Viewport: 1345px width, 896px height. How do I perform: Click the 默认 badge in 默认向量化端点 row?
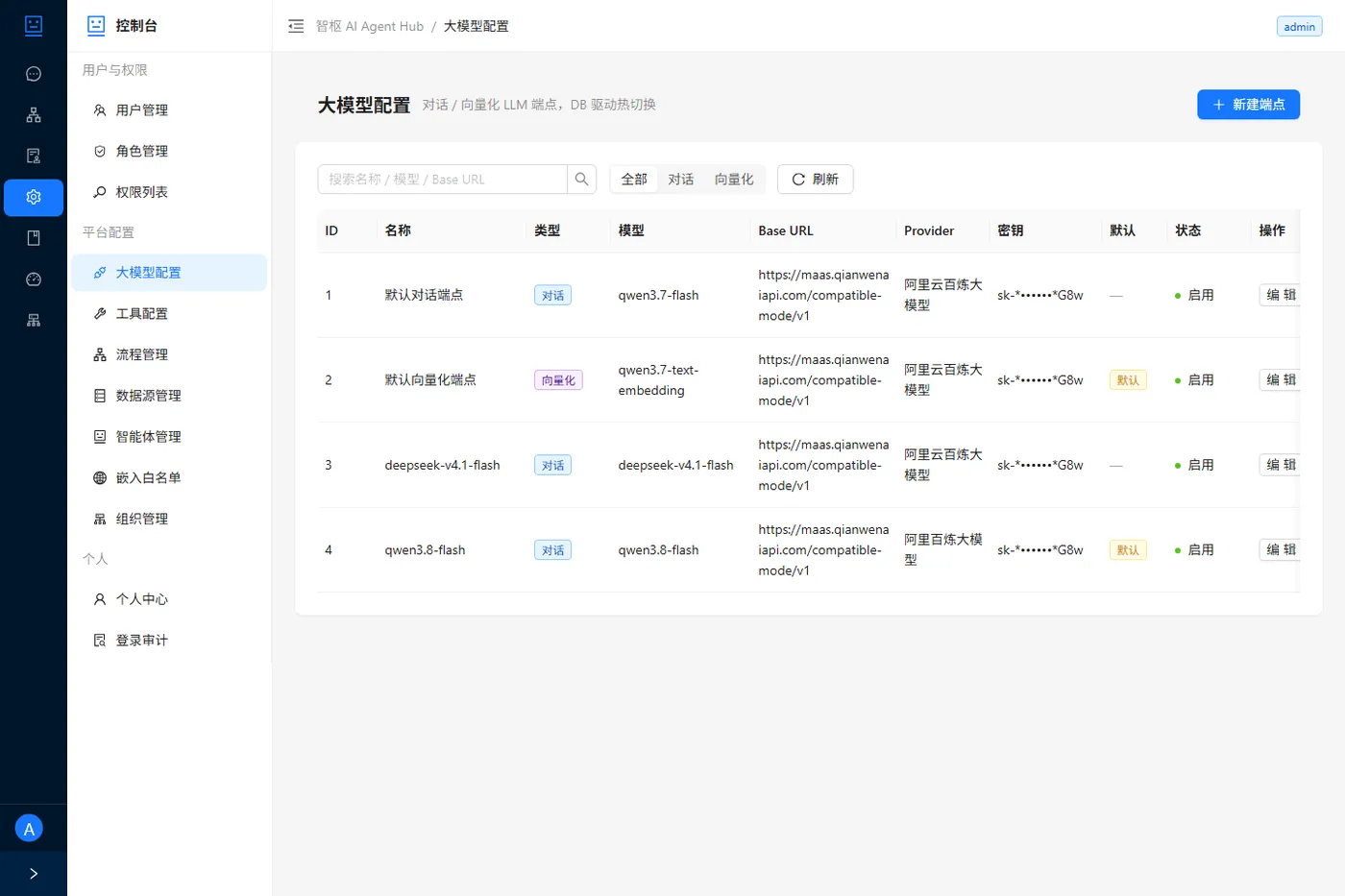pos(1128,380)
